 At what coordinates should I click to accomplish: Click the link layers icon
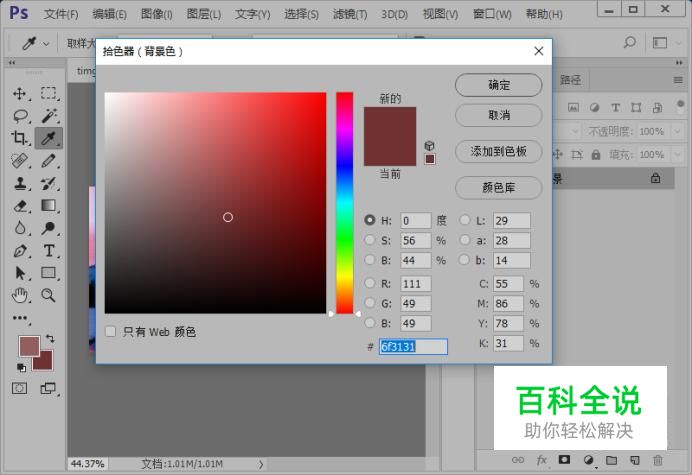pyautogui.click(x=518, y=460)
